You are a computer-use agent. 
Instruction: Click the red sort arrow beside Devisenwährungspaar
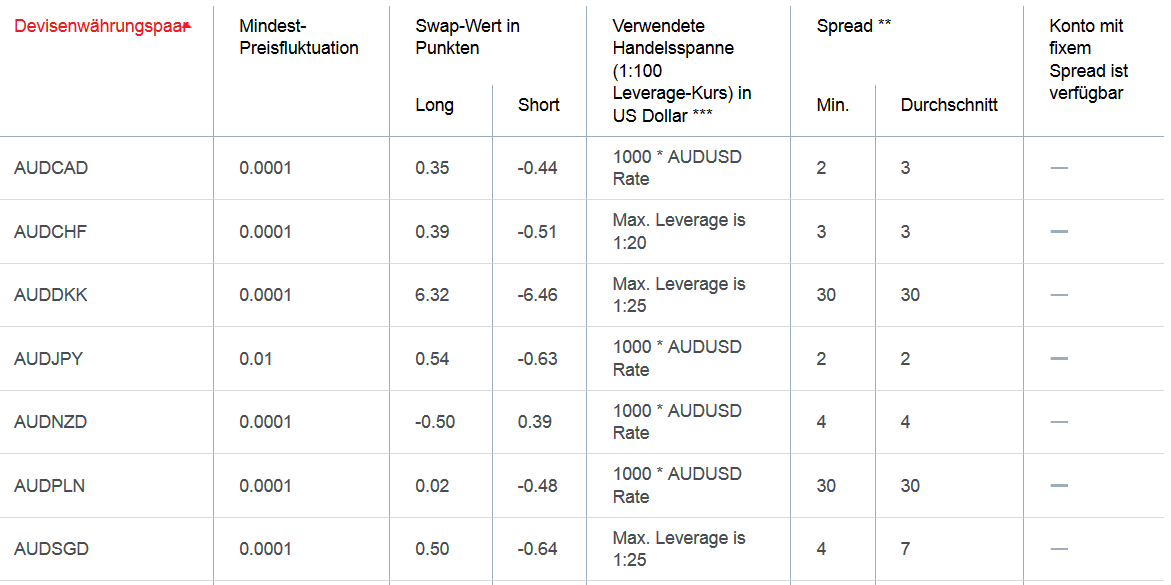[x=188, y=26]
